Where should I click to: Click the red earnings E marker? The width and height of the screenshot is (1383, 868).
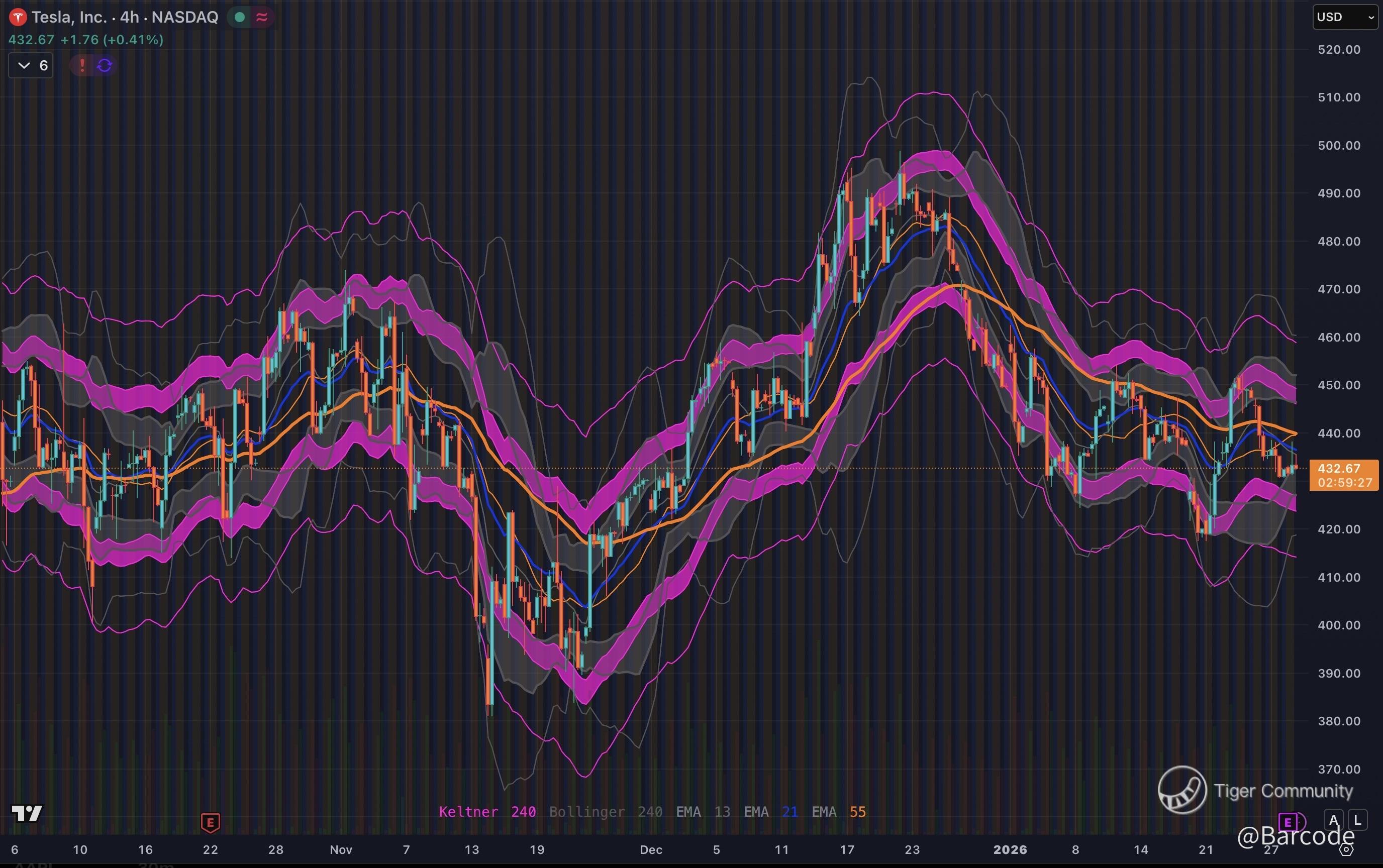click(x=210, y=822)
